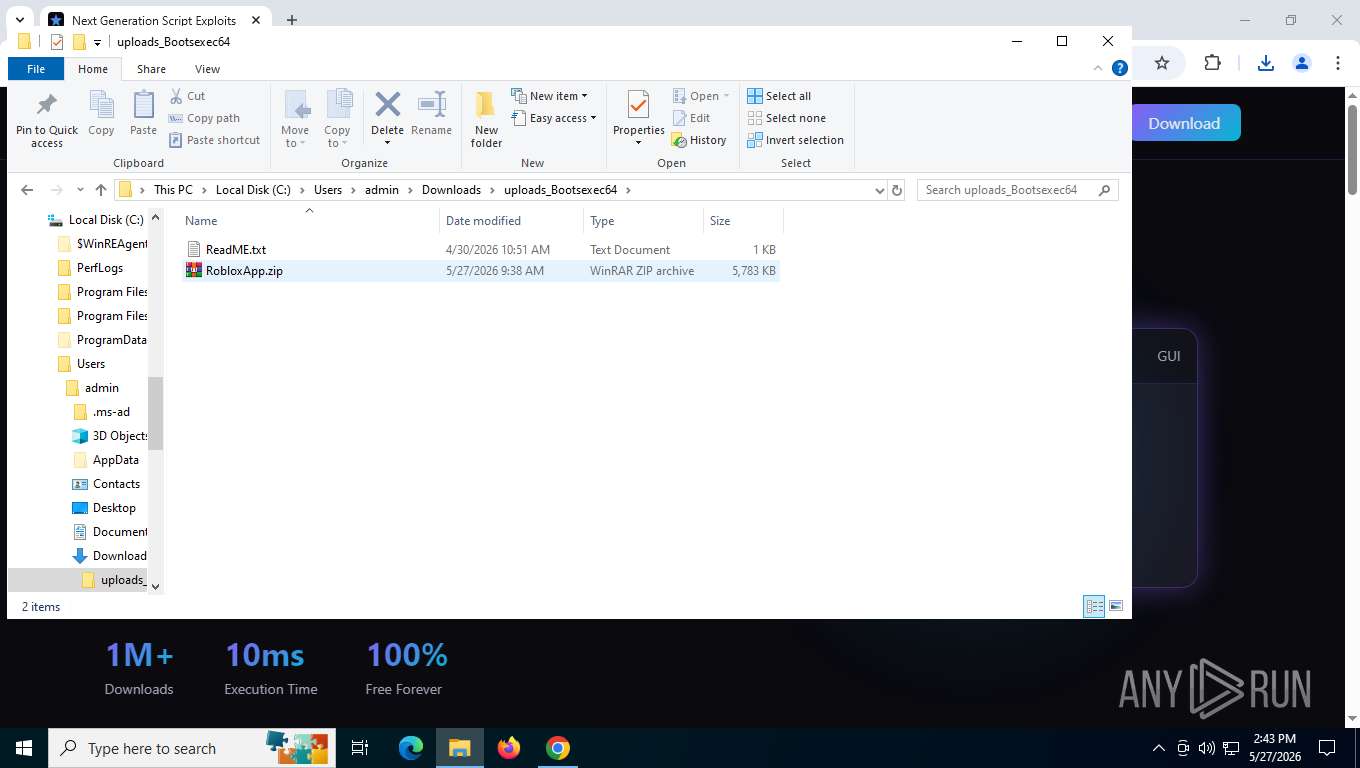Click the red Delete icon
This screenshot has height=768, width=1360.
coord(387,104)
